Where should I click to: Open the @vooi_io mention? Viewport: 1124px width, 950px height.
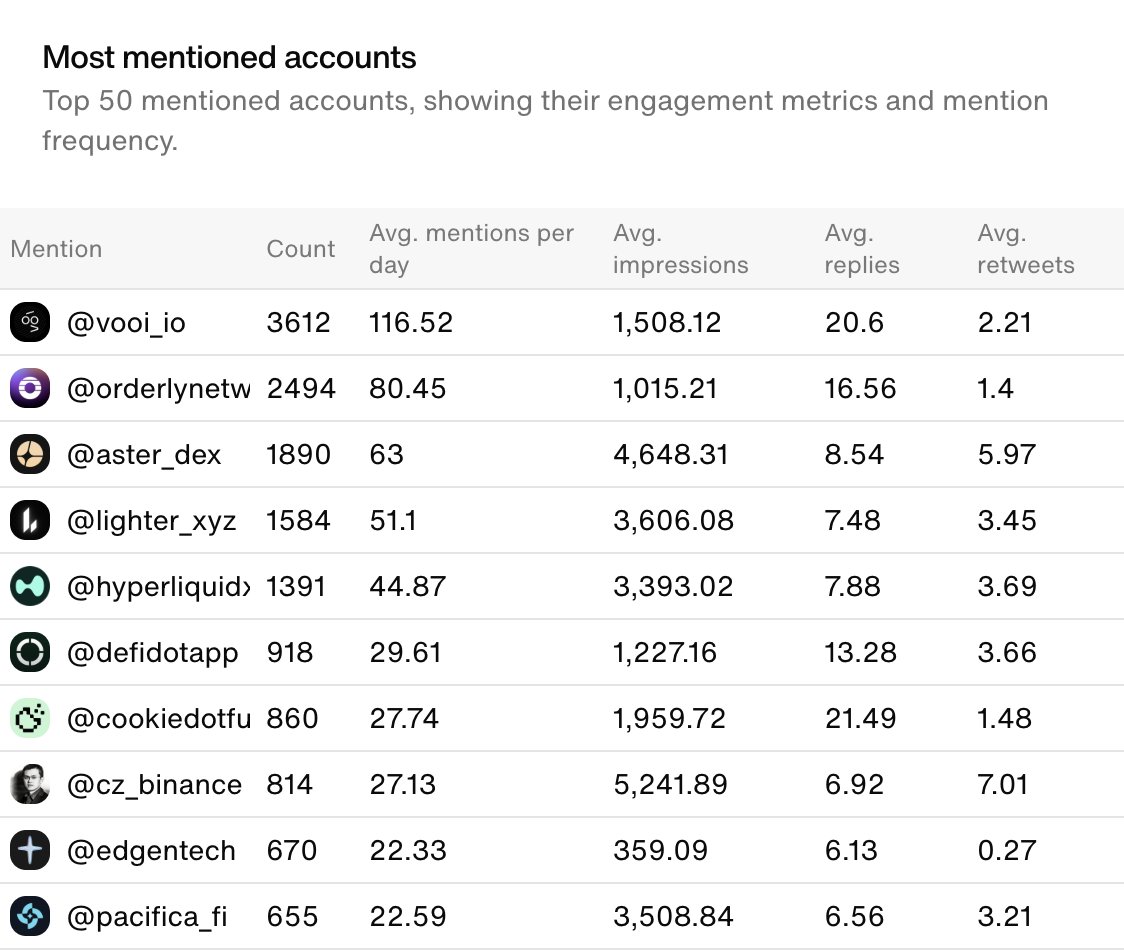126,323
